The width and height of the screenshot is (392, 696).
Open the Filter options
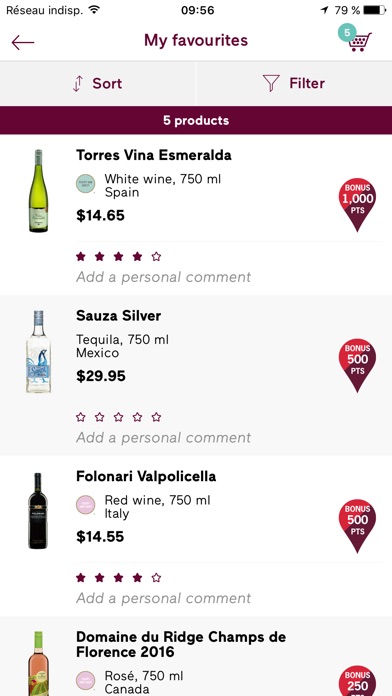(x=294, y=83)
